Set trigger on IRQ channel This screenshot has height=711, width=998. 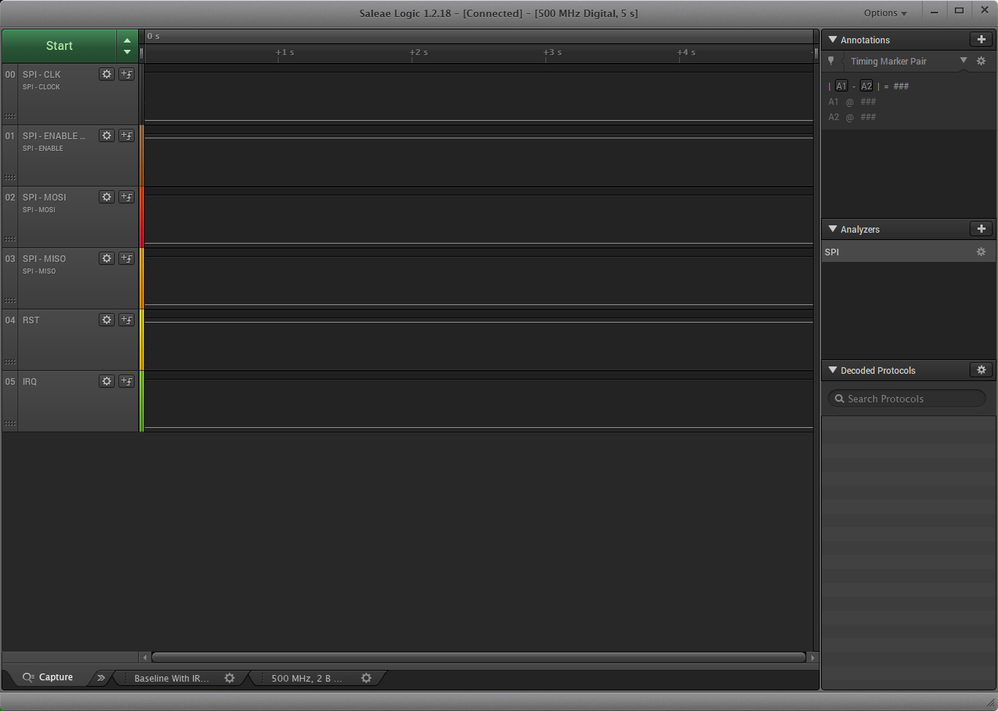pyautogui.click(x=127, y=381)
